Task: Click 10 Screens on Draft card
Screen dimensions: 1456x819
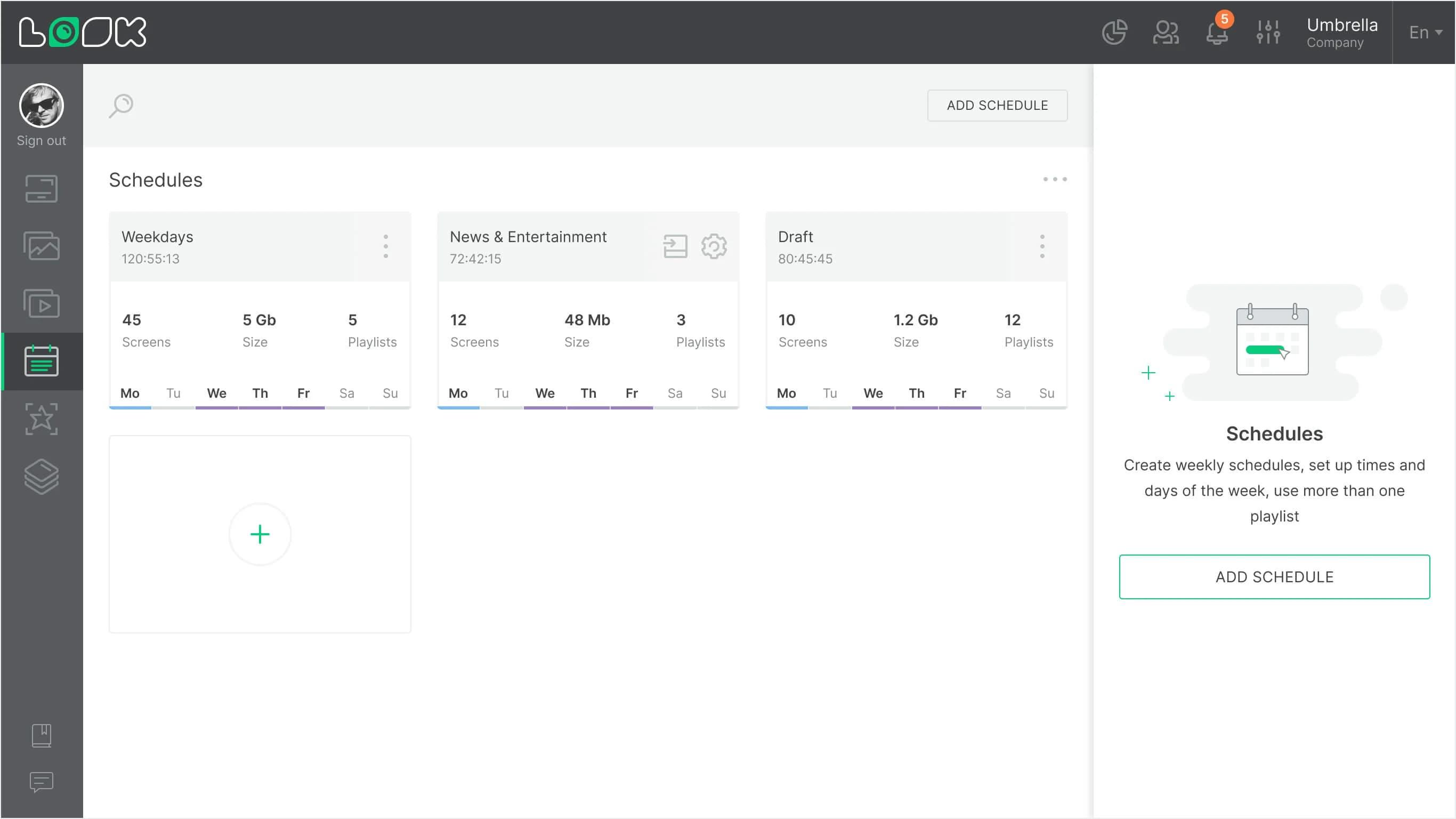Action: (803, 330)
